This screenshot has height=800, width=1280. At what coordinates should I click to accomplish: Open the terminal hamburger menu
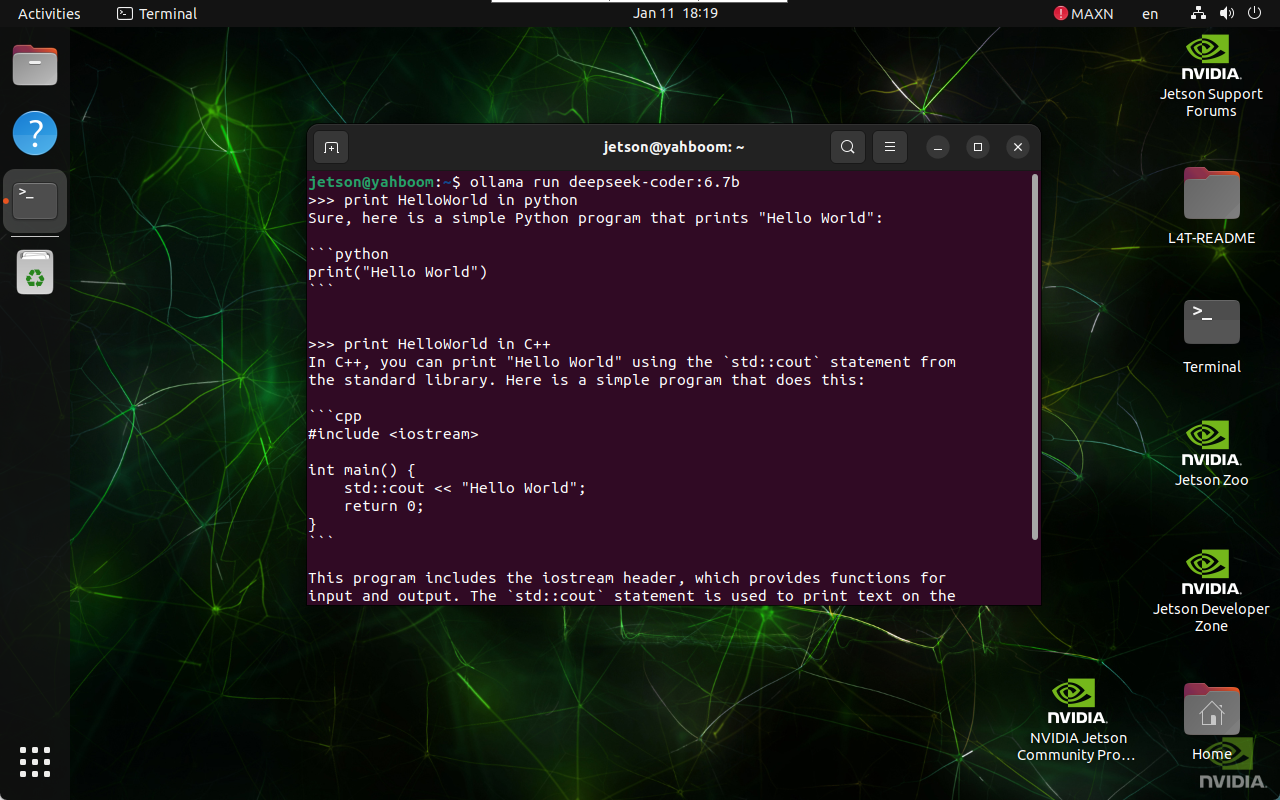pos(889,147)
